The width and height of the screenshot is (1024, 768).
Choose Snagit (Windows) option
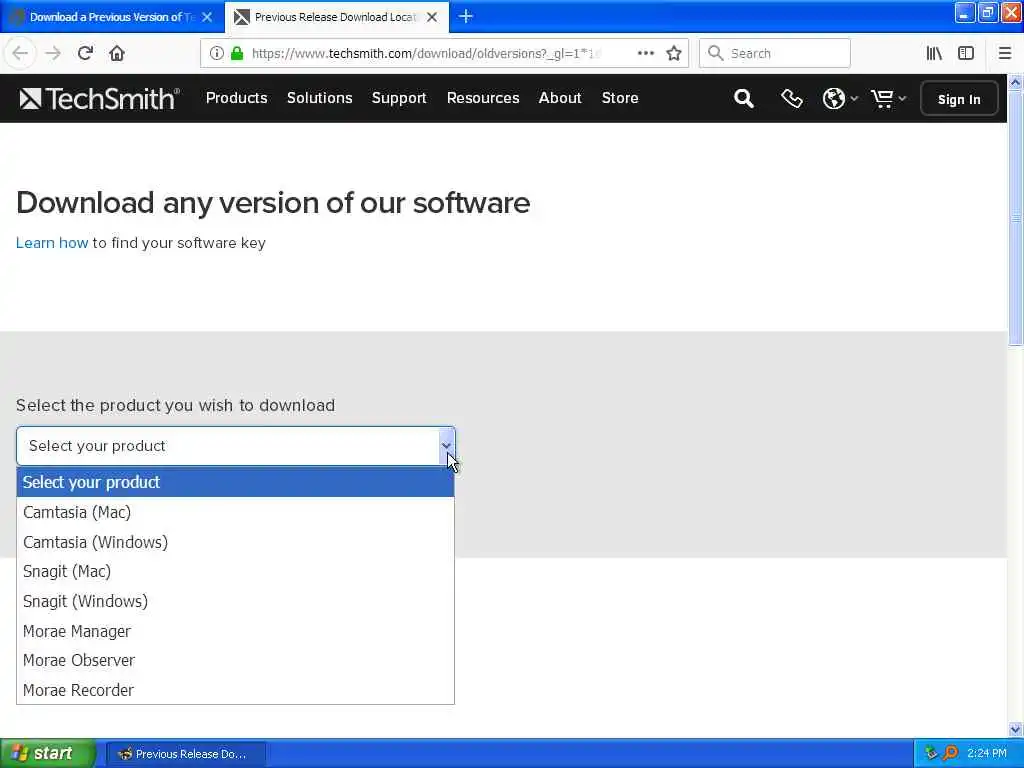[235, 601]
